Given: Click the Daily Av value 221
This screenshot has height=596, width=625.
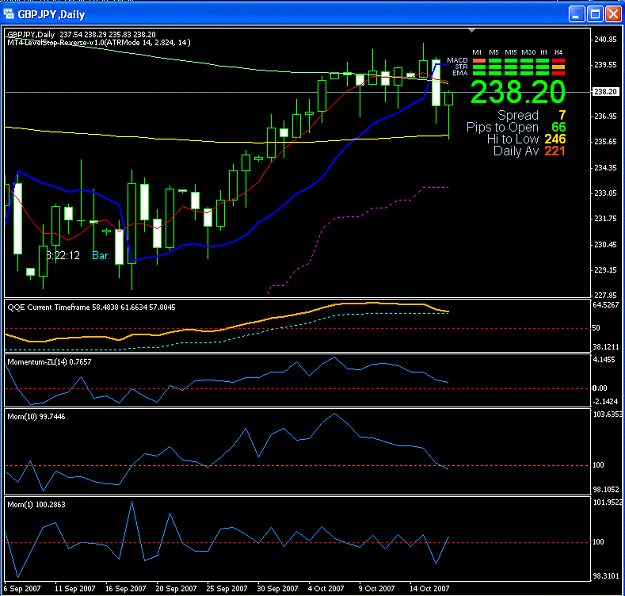Looking at the screenshot, I should coord(555,151).
